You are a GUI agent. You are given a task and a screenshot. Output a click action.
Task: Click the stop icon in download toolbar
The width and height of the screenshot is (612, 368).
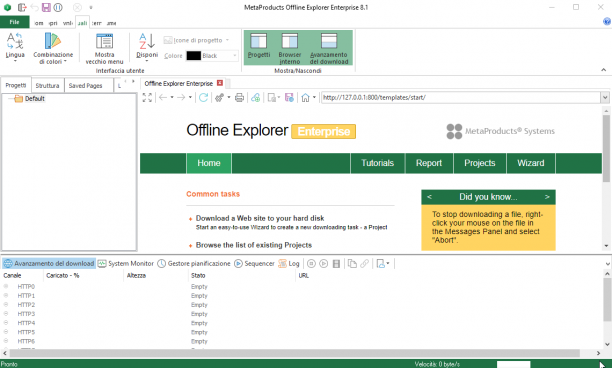[311, 264]
